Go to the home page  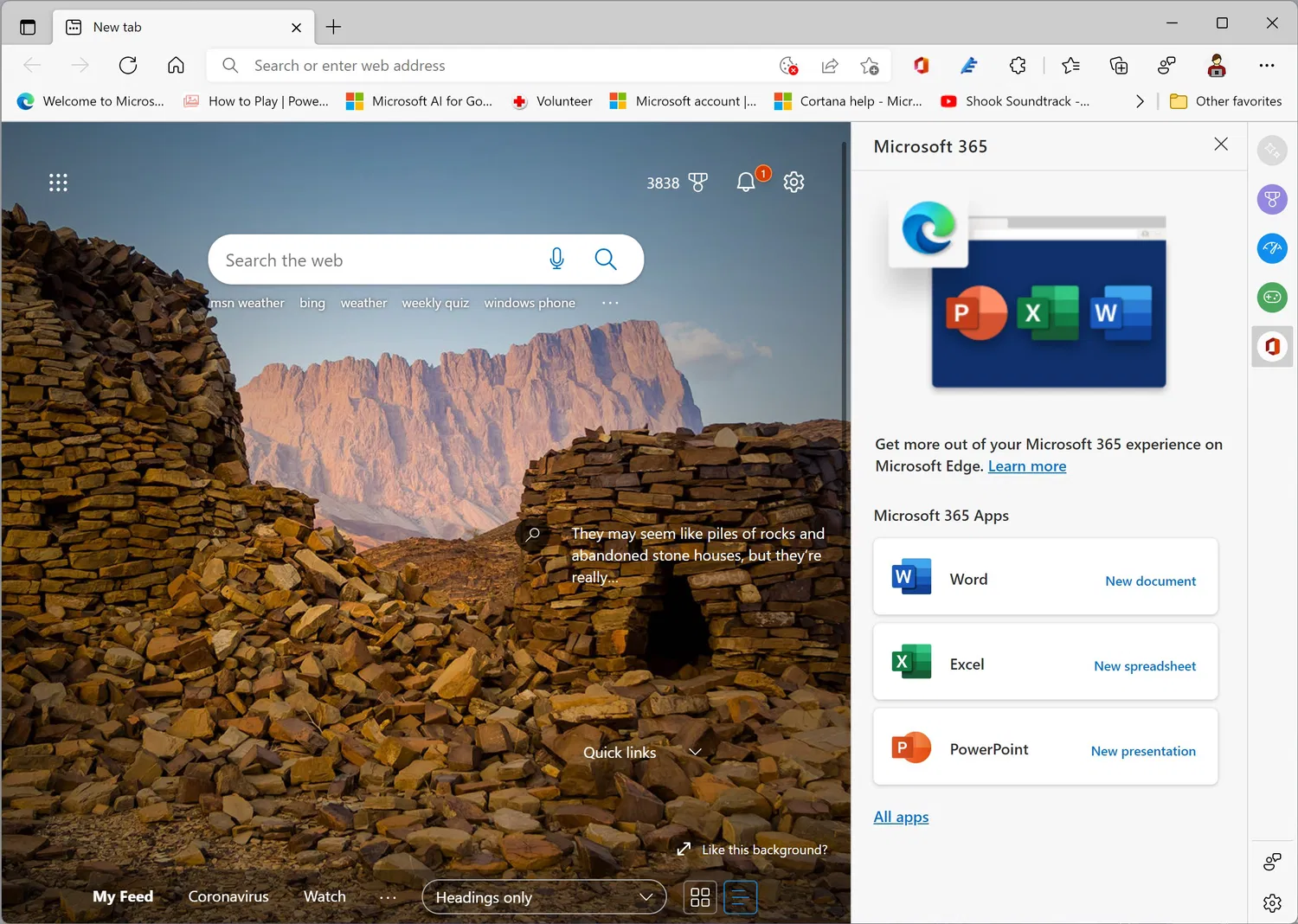pyautogui.click(x=176, y=65)
